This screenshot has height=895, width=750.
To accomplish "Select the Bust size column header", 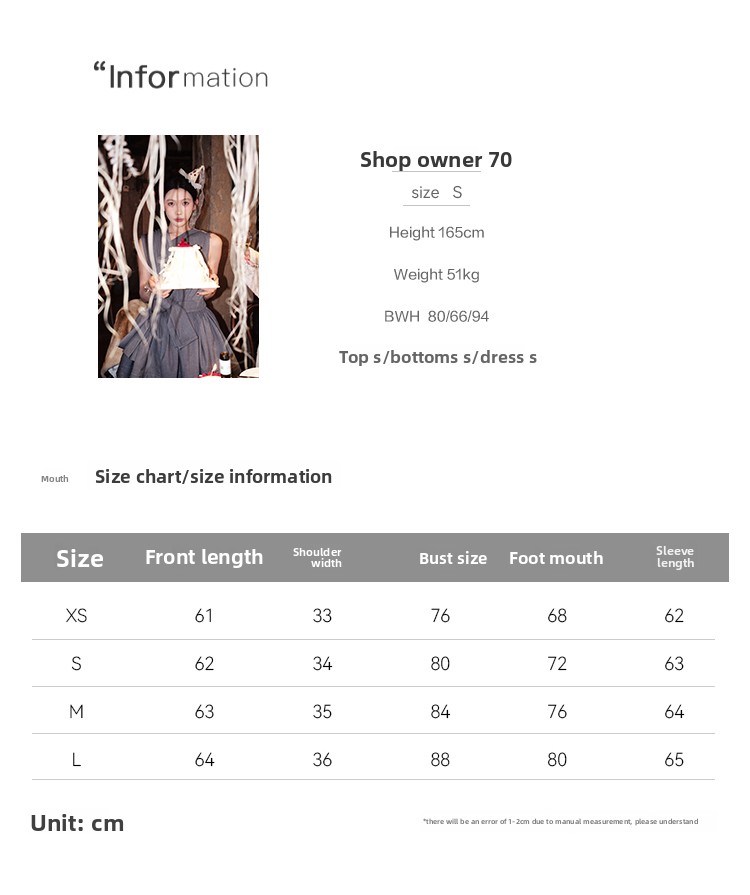I will click(x=453, y=558).
